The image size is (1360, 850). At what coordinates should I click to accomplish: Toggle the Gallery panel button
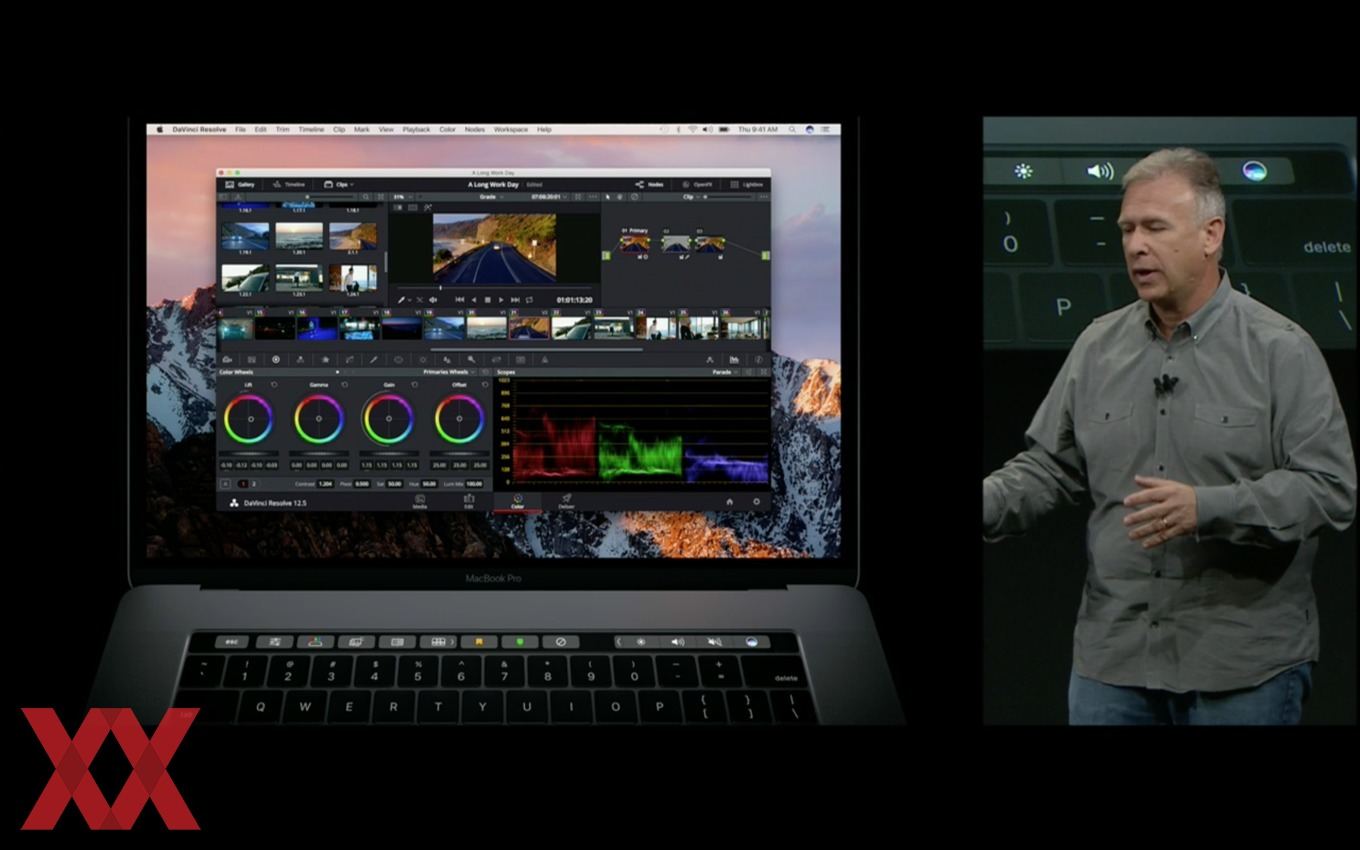coord(240,184)
